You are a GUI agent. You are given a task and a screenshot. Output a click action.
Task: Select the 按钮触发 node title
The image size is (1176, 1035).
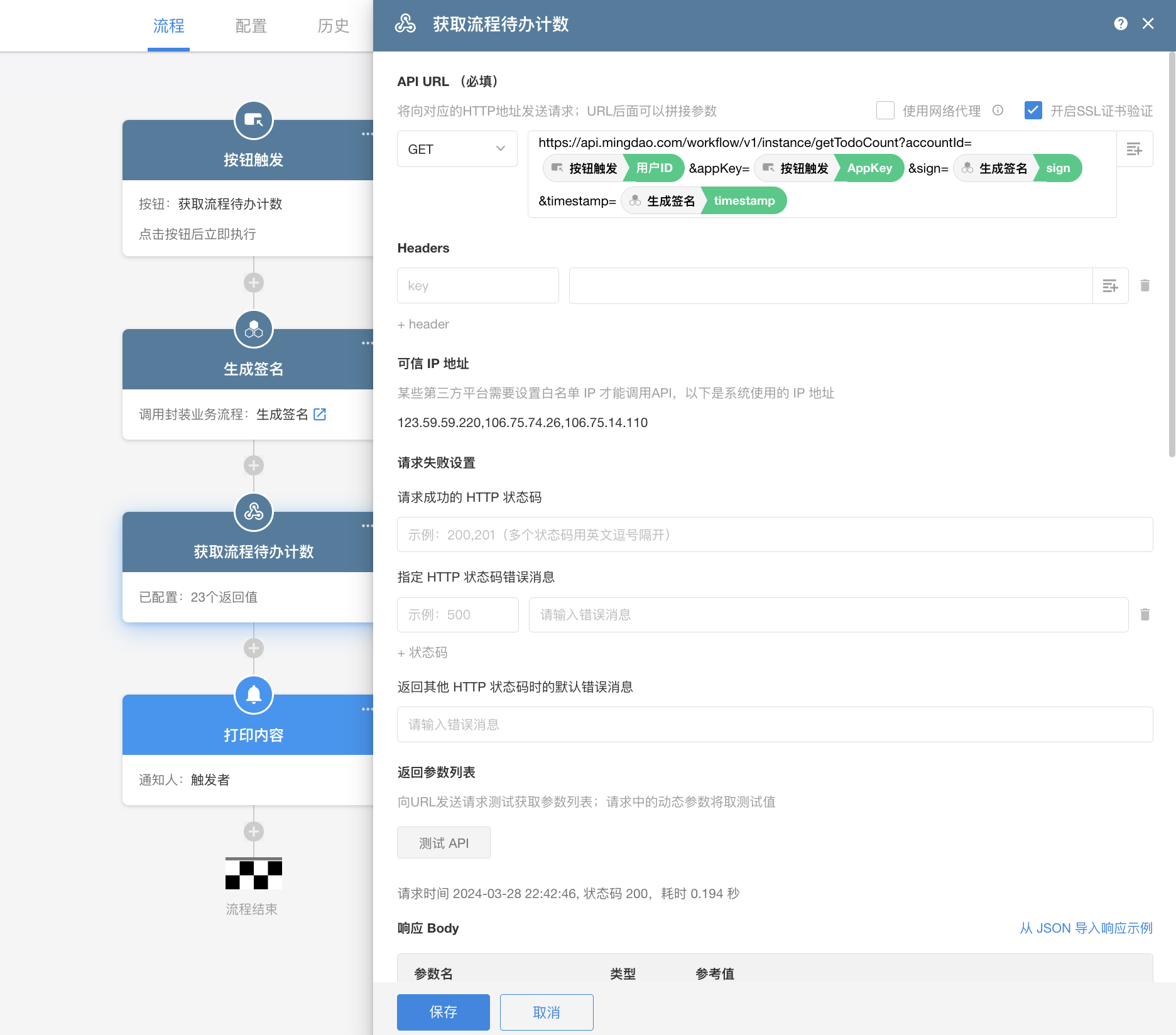254,160
